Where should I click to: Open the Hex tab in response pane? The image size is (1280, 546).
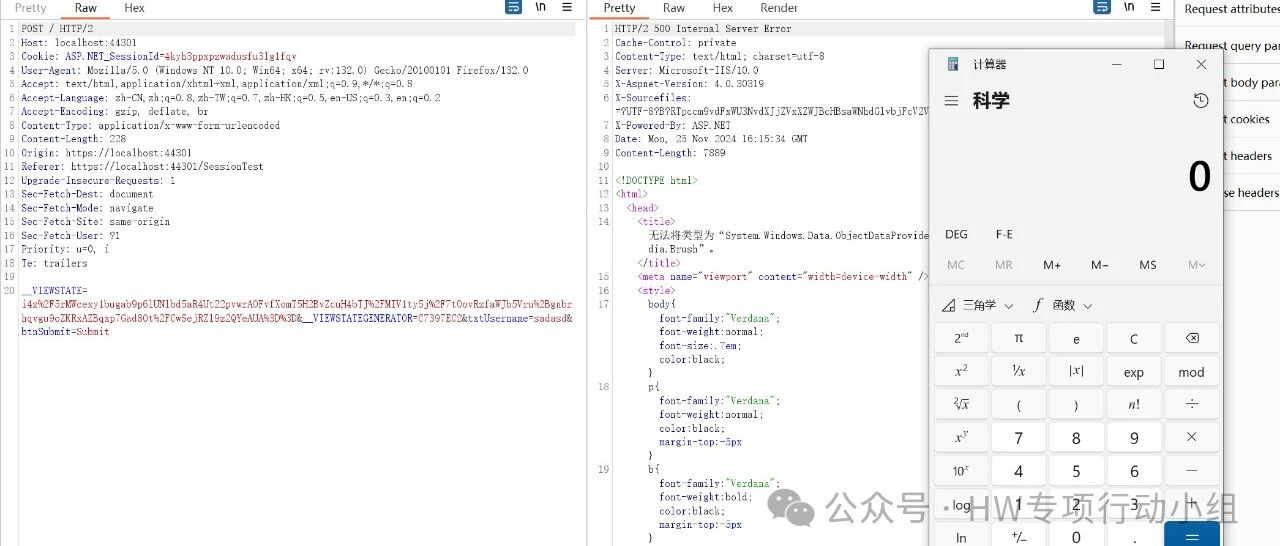pyautogui.click(x=723, y=7)
